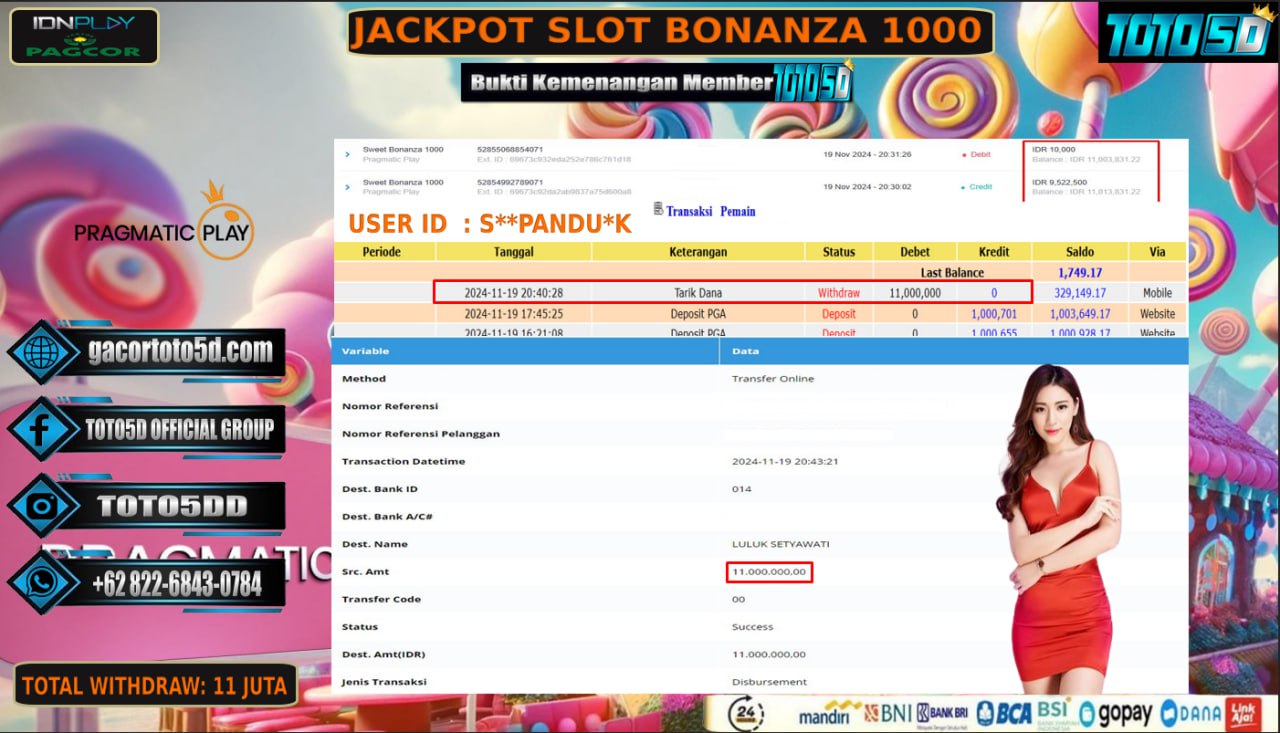Viewport: 1280px width, 733px height.
Task: Click the IDR 9,522,500 amount
Action: tap(1059, 182)
